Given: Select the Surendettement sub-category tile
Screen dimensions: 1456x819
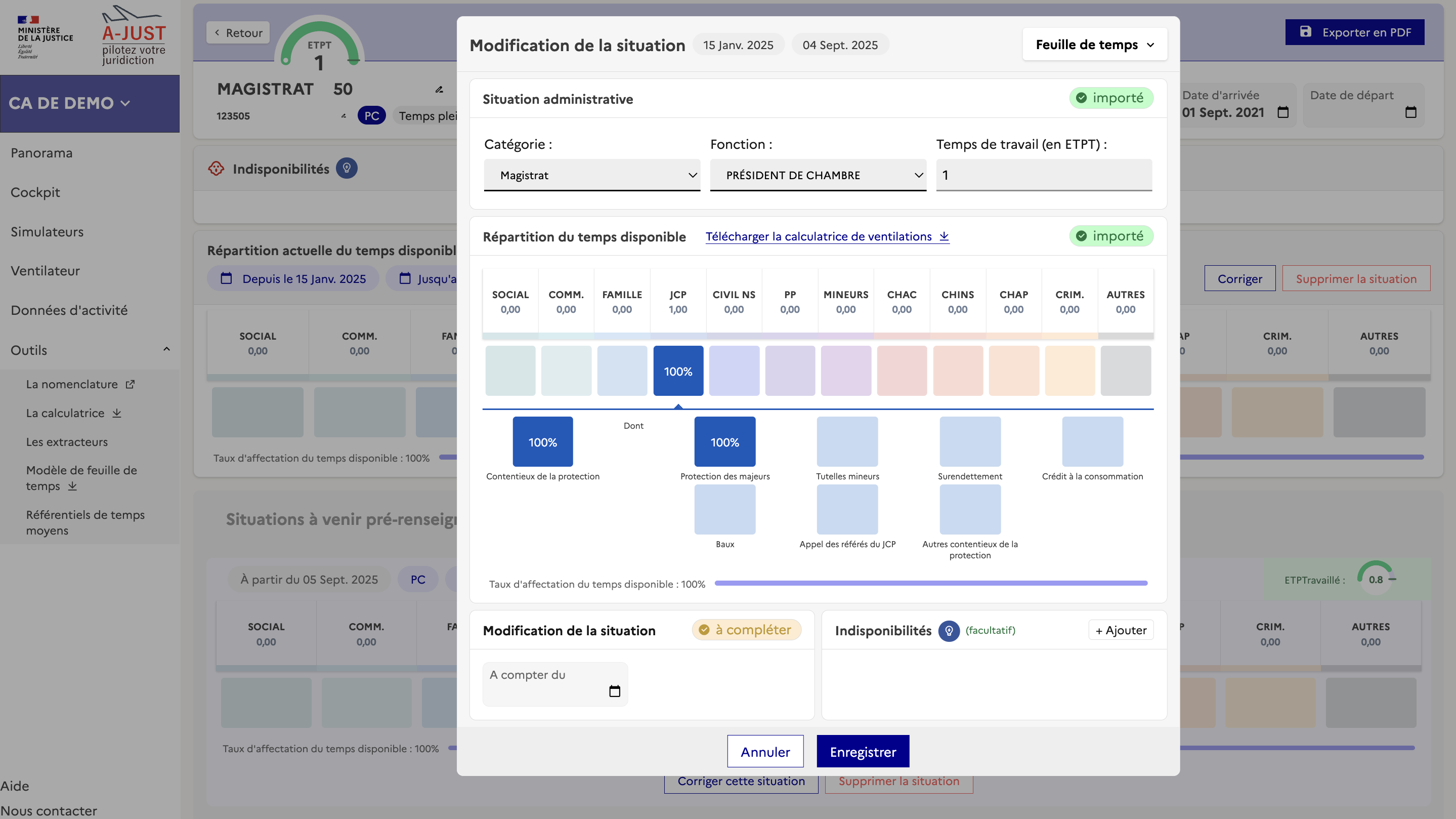Looking at the screenshot, I should pos(969,441).
